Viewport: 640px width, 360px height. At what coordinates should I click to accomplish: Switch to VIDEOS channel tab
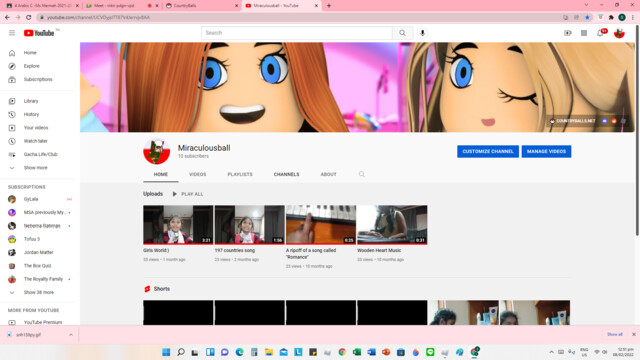coord(198,174)
